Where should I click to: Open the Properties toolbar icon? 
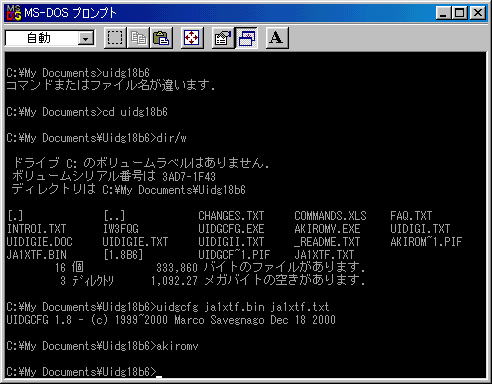(x=223, y=38)
